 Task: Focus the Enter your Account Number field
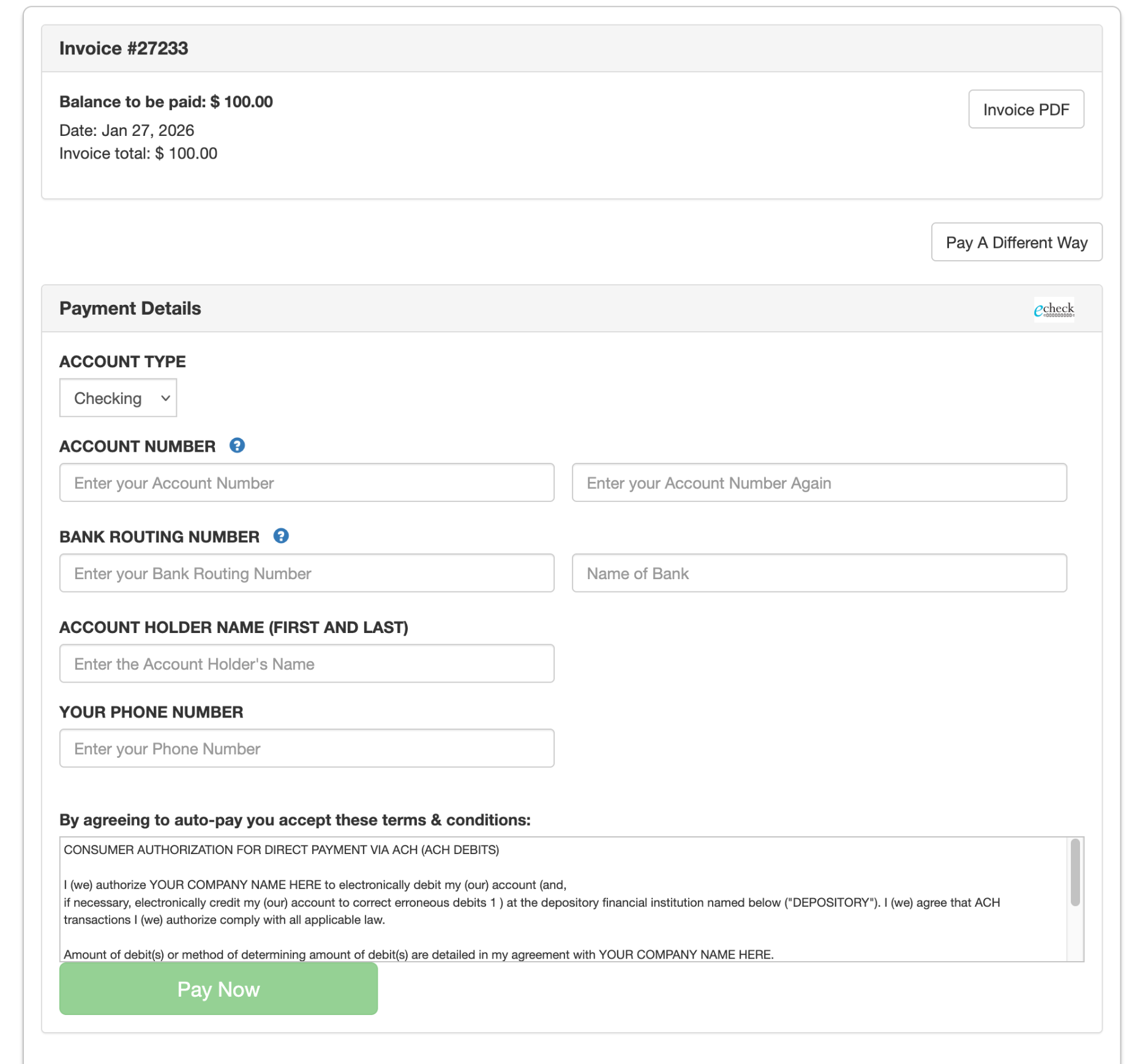(307, 483)
